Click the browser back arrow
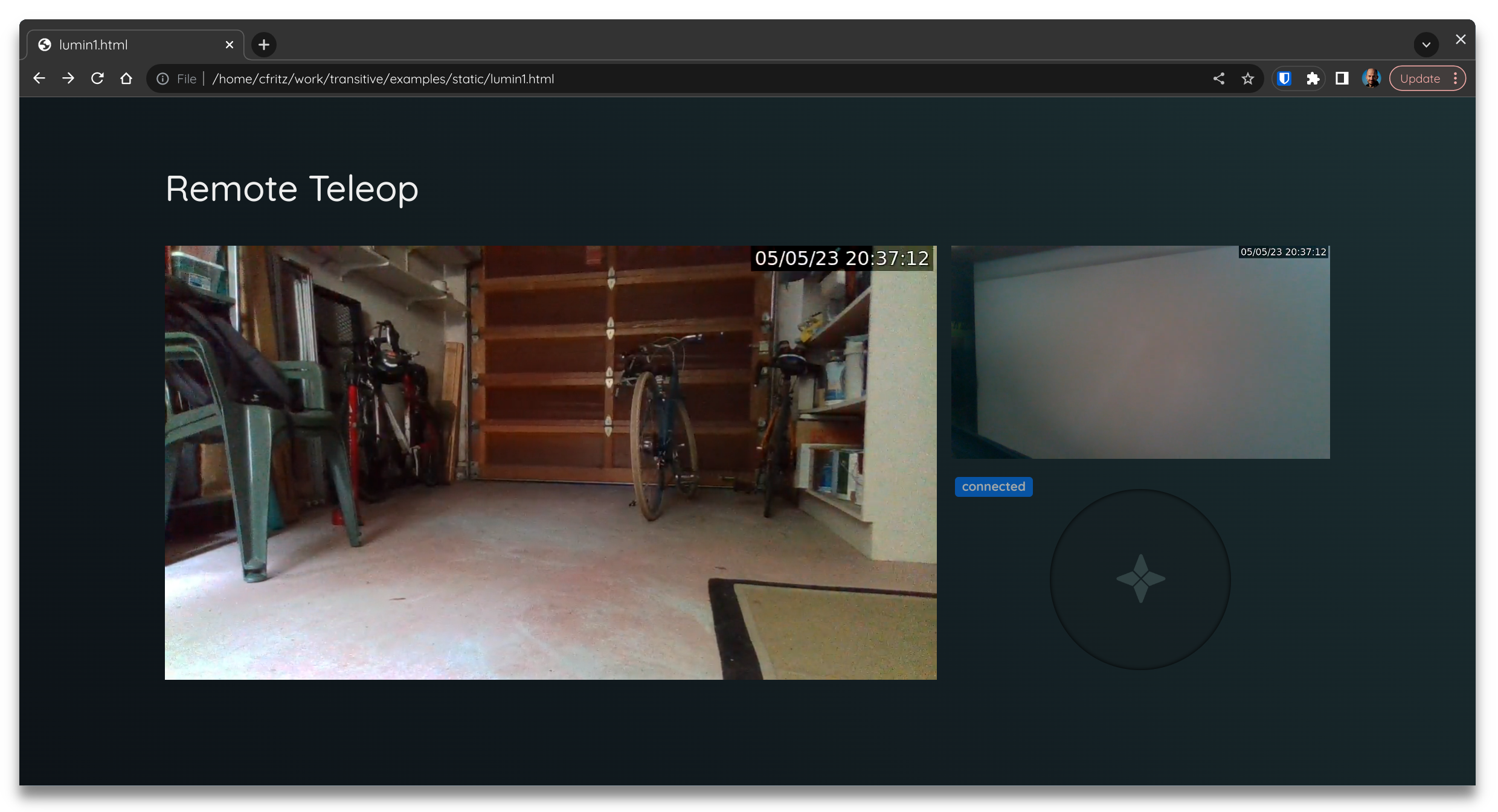 pos(39,78)
